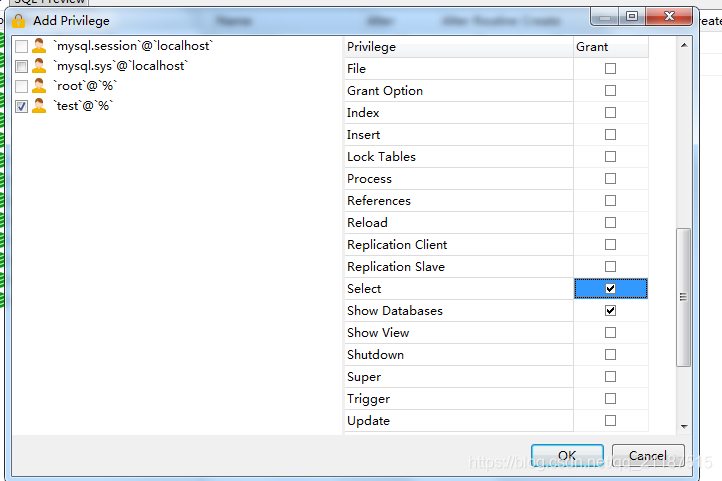Tick the Show View grant checkbox
722x481 pixels.
tap(610, 333)
